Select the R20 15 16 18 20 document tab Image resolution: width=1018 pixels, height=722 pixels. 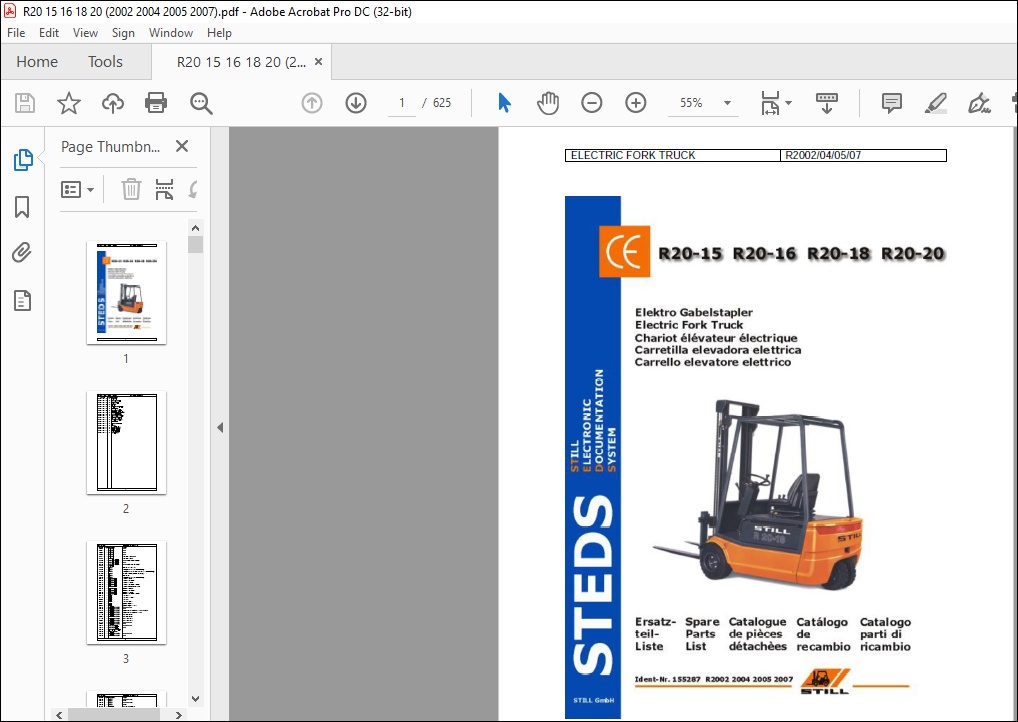[x=241, y=62]
